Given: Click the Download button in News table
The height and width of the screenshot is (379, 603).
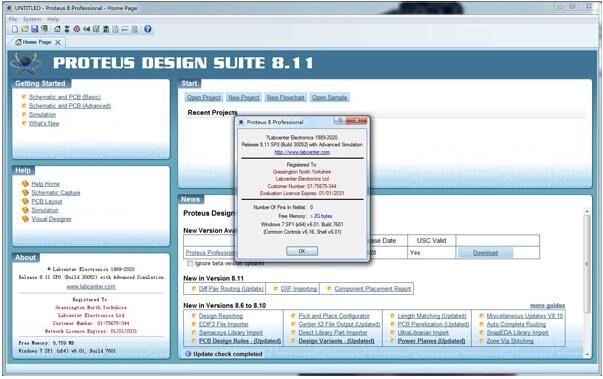Looking at the screenshot, I should click(485, 253).
